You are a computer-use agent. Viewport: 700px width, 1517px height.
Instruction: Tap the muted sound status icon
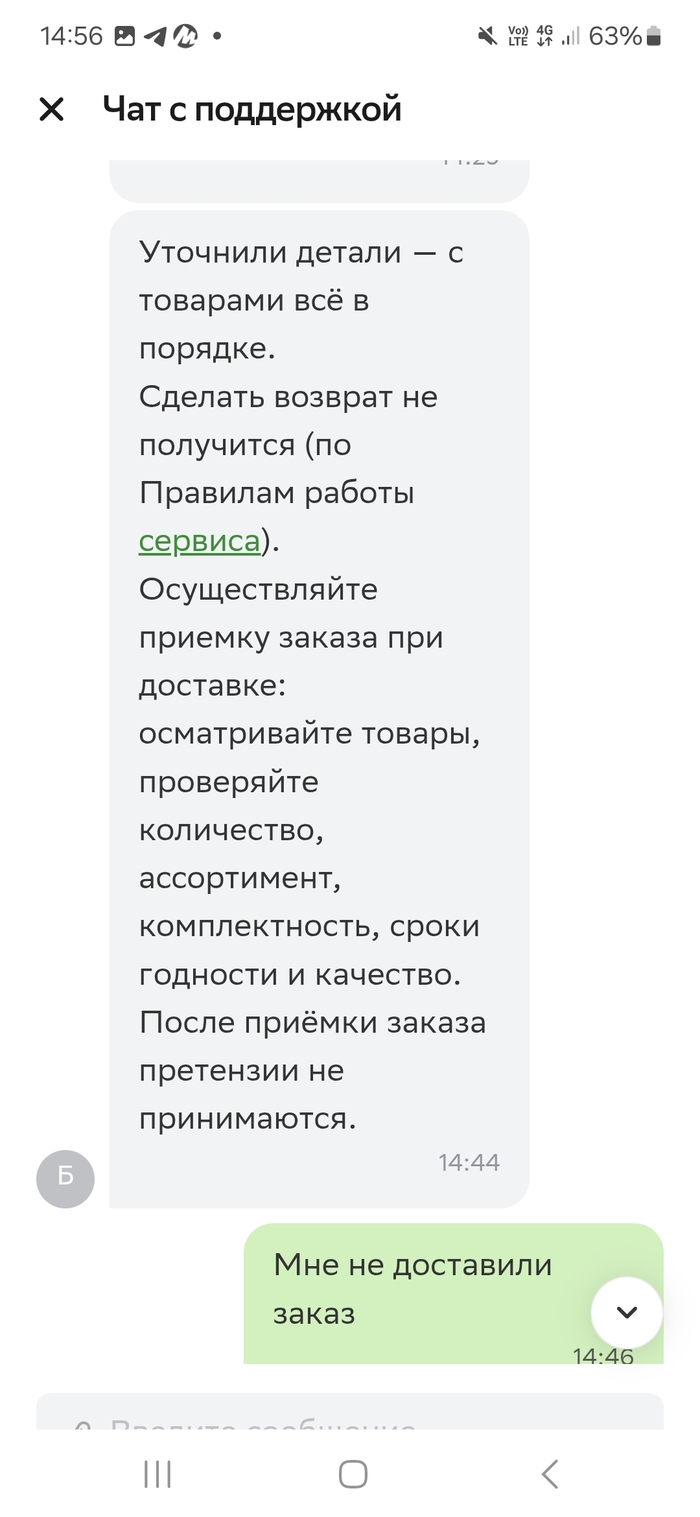pyautogui.click(x=487, y=37)
